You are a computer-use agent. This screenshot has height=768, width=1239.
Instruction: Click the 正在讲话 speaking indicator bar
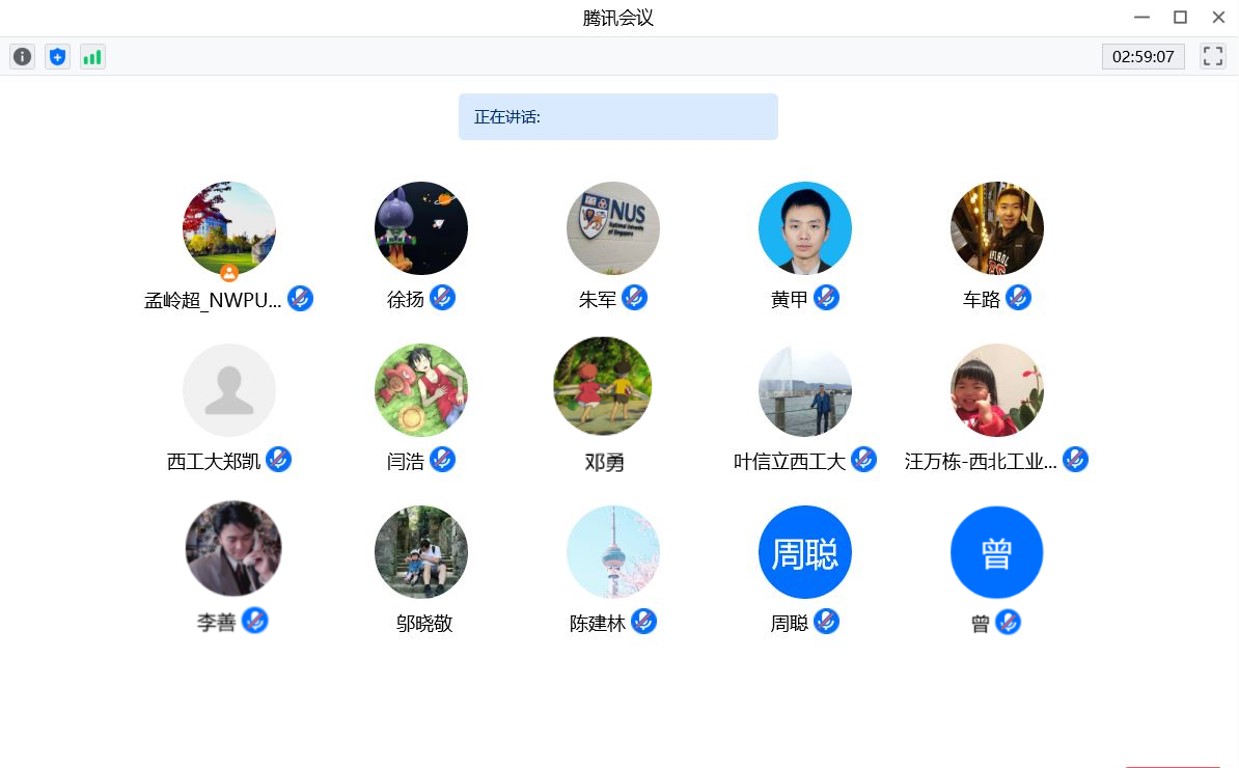pos(618,117)
